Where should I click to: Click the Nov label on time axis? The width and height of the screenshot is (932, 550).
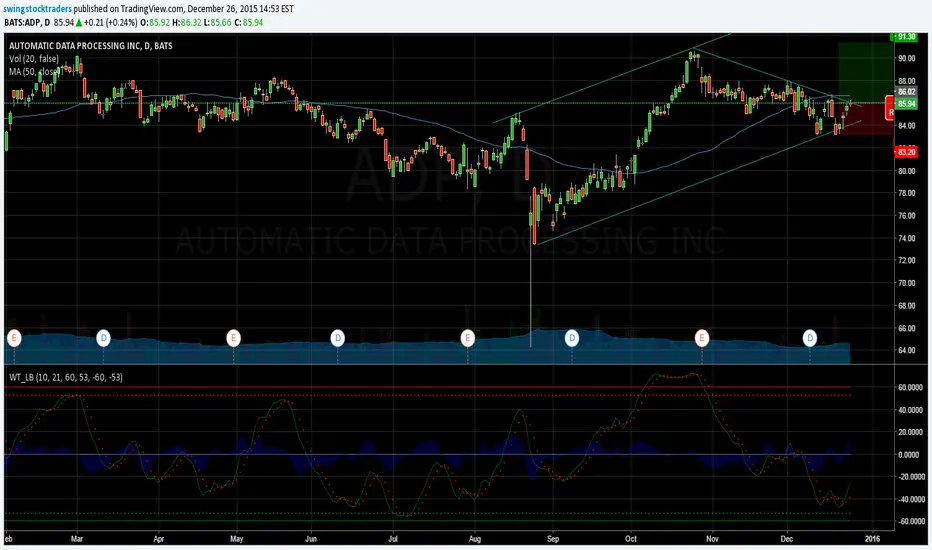click(712, 539)
